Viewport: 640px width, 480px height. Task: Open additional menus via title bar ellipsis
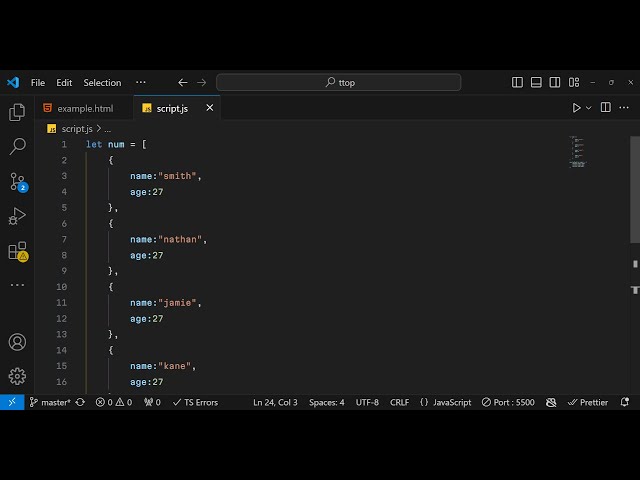[140, 83]
